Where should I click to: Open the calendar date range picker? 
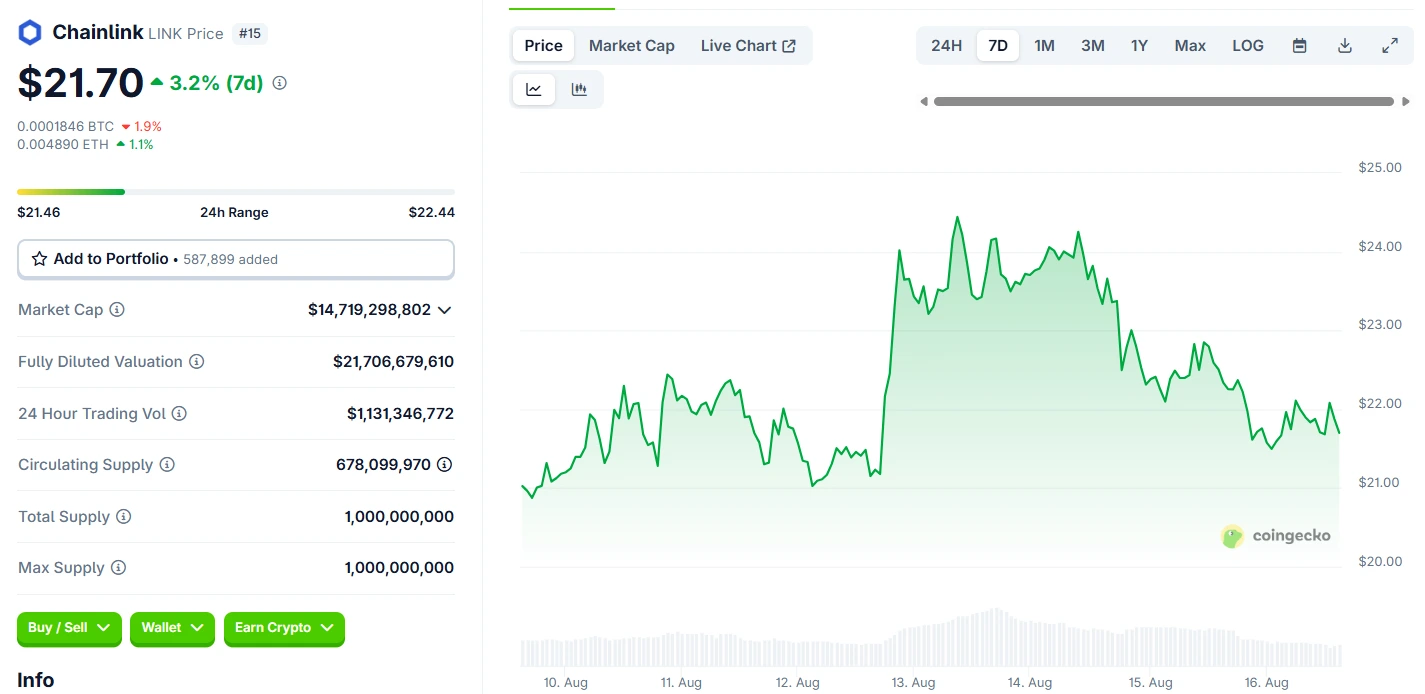[1300, 46]
